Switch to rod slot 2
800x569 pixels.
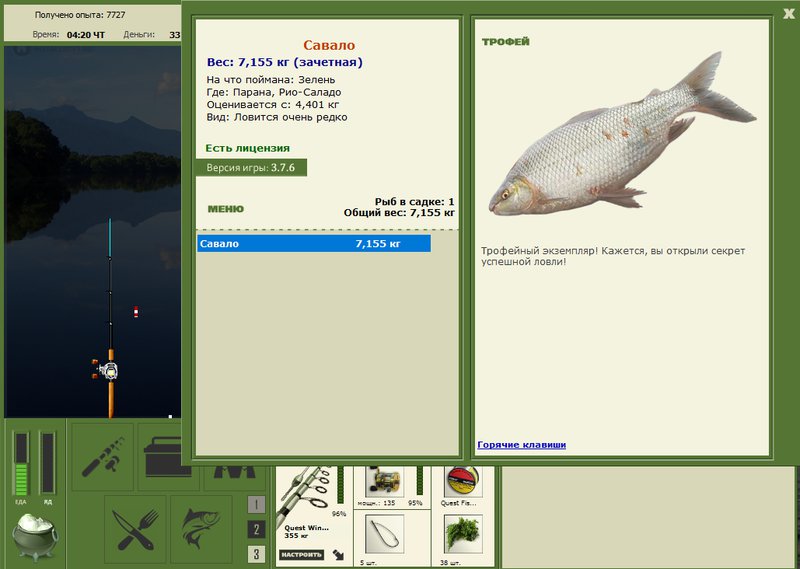coord(256,529)
